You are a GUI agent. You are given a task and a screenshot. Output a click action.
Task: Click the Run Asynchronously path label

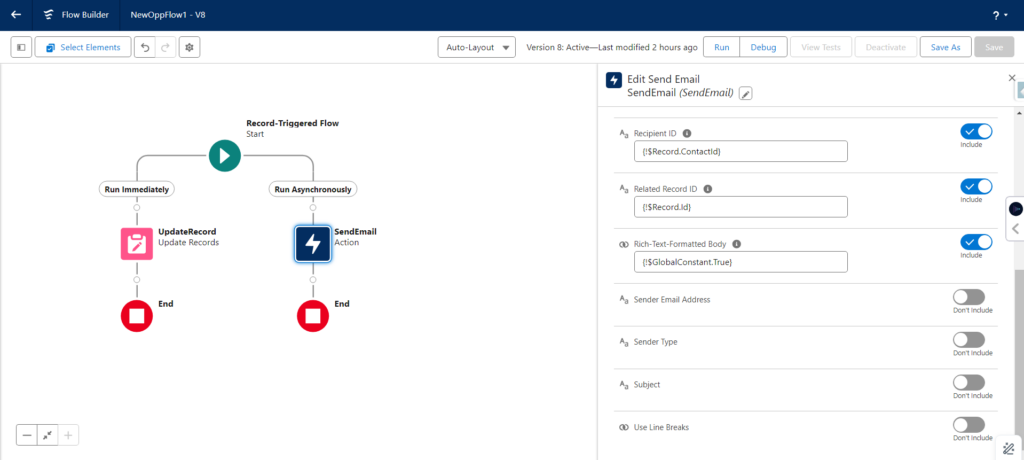[313, 189]
